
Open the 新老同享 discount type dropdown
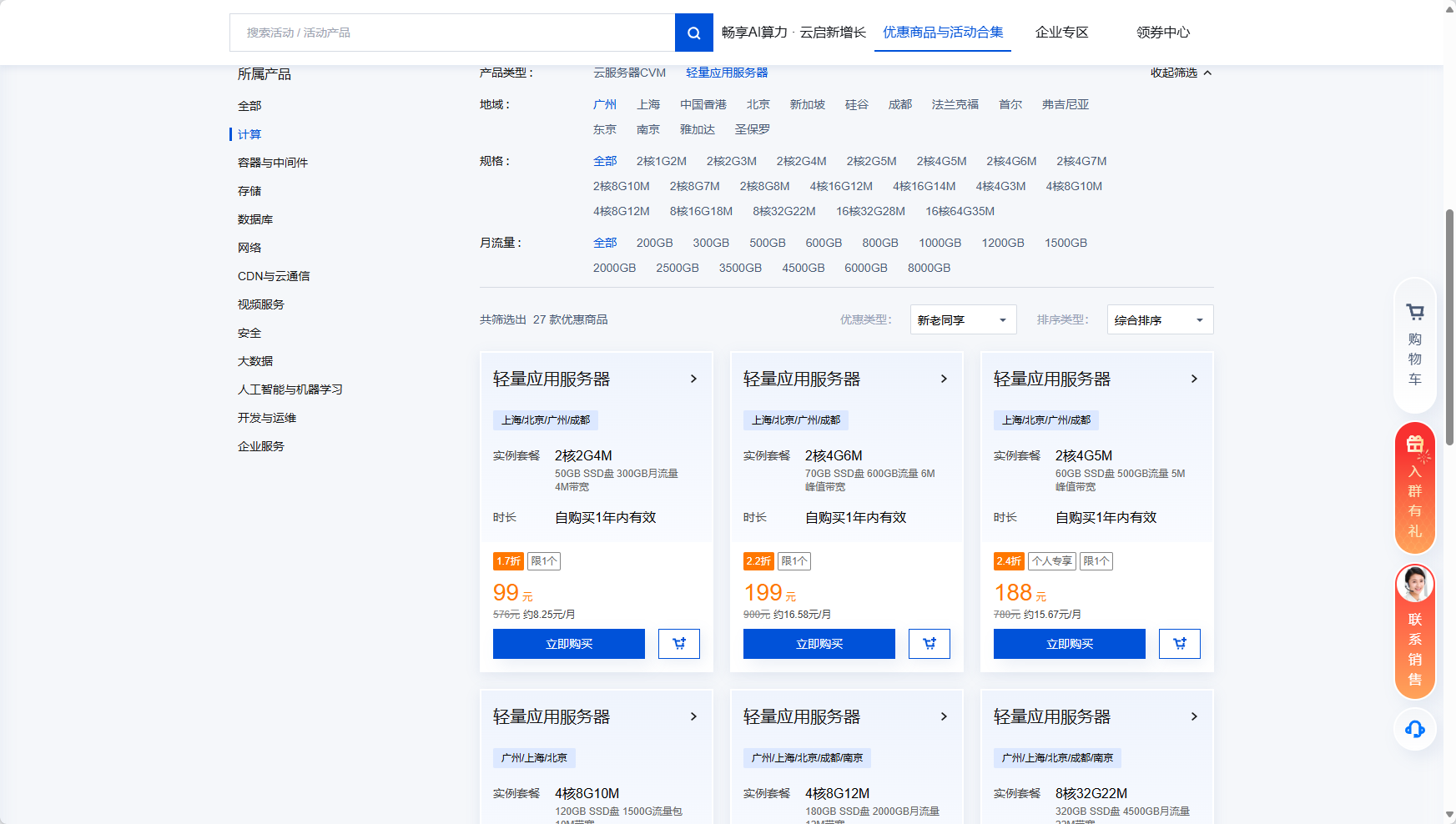tap(963, 319)
